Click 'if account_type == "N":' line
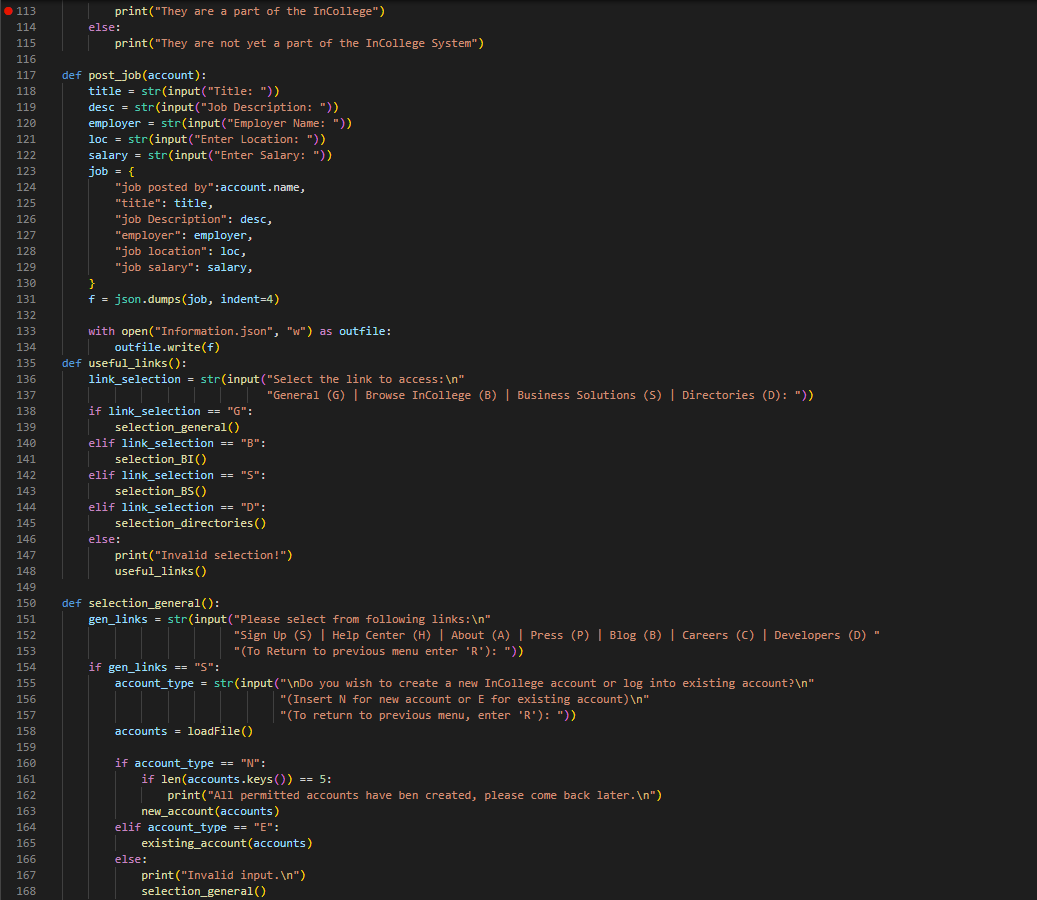The image size is (1037, 900). coord(190,763)
